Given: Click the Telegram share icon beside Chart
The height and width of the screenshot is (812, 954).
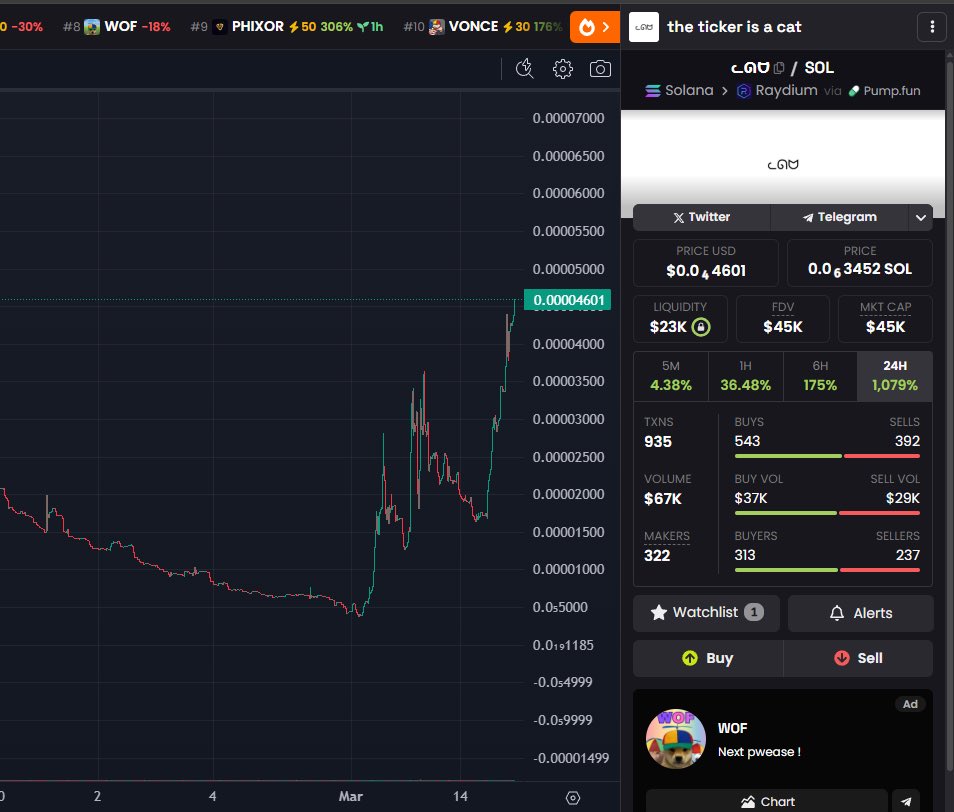Looking at the screenshot, I should tap(906, 801).
